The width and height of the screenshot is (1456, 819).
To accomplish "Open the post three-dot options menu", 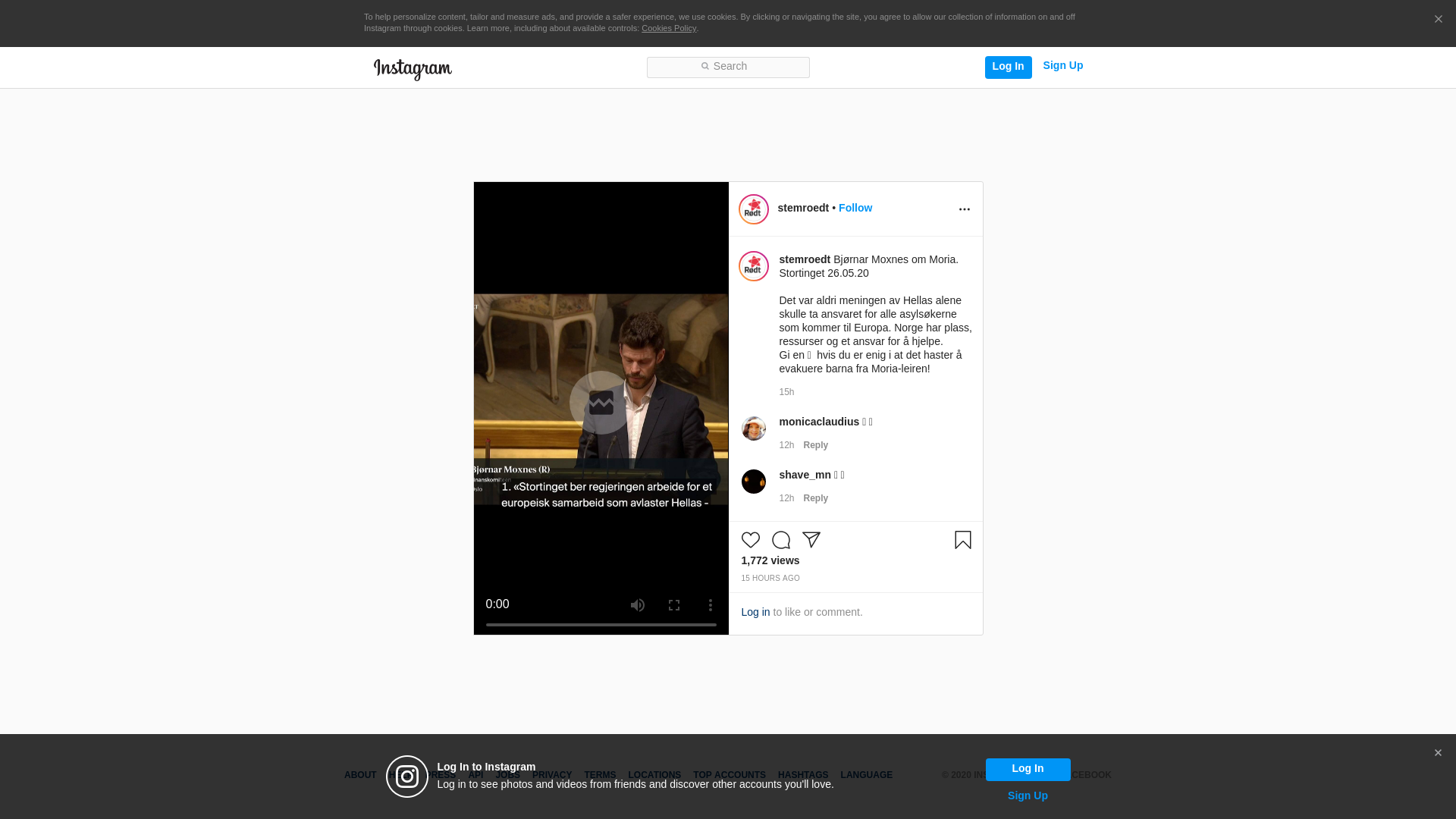I will (x=964, y=209).
